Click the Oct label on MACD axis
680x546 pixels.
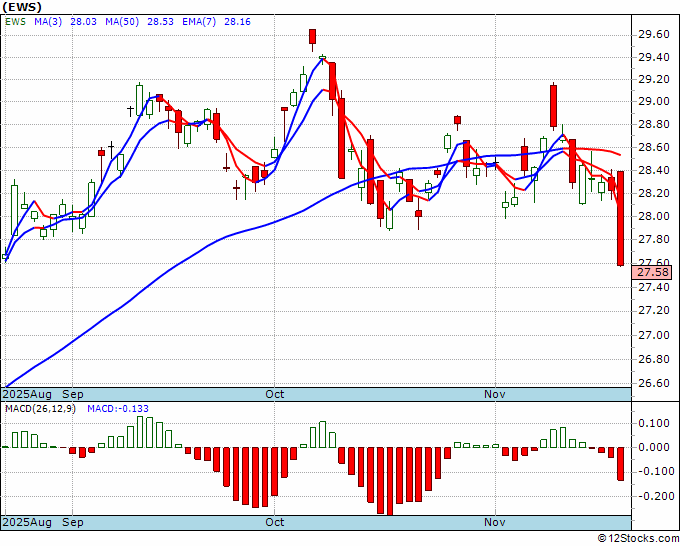coord(275,522)
